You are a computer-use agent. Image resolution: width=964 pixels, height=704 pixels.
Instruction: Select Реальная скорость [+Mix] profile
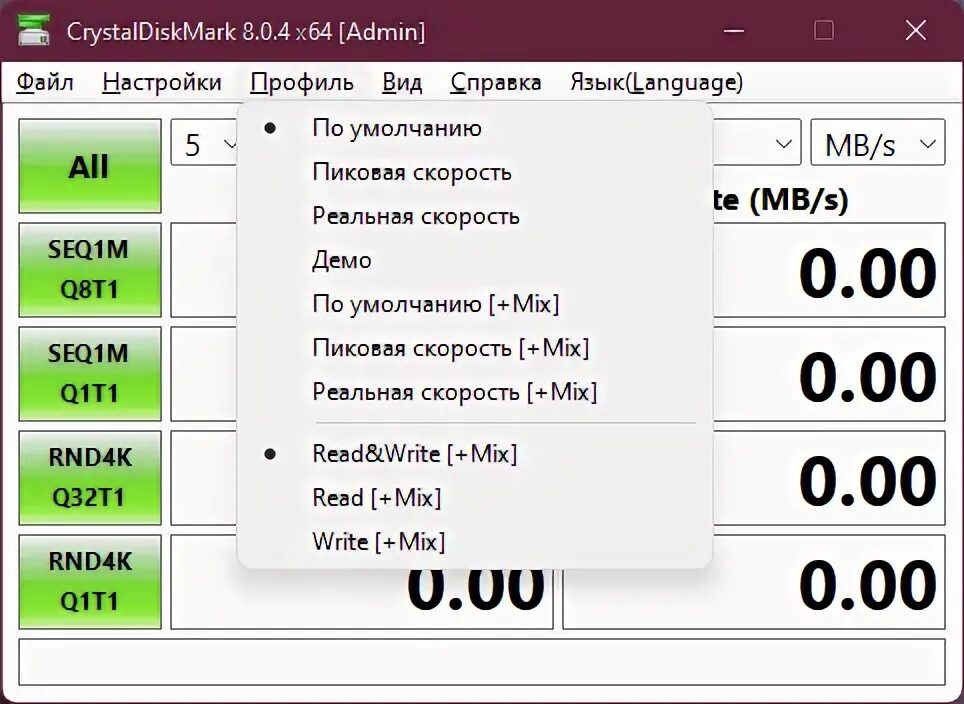475,392
